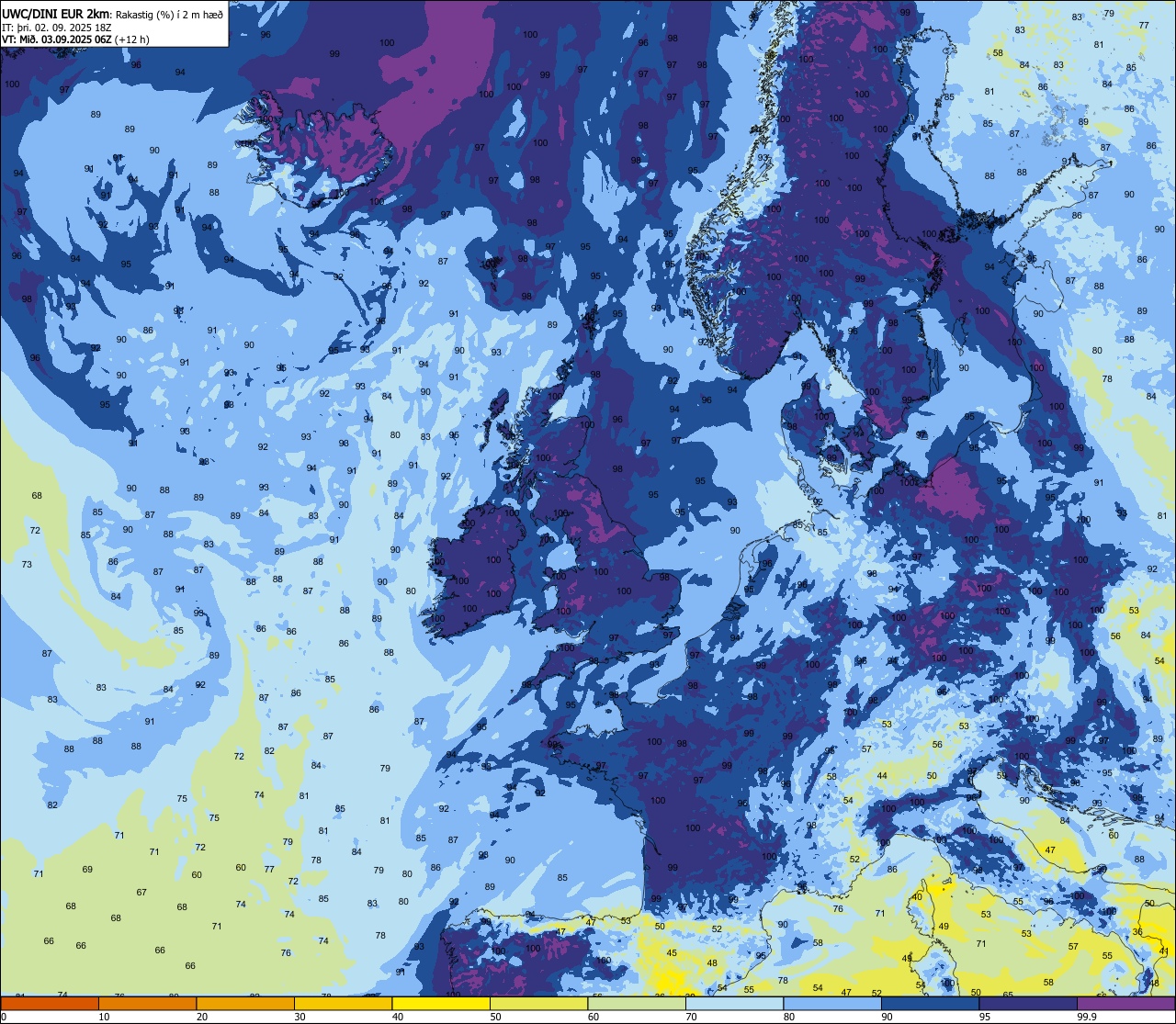Viewport: 1176px width, 1024px height.
Task: Choose the 70–80 pale blue legend swatch
Action: pos(735,1003)
